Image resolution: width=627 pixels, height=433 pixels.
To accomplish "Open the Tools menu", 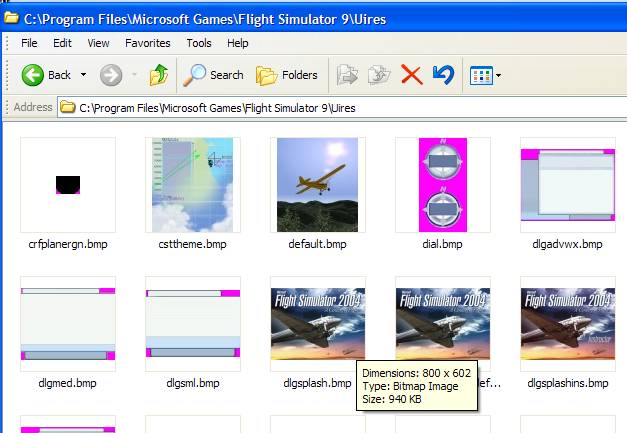I will click(199, 44).
